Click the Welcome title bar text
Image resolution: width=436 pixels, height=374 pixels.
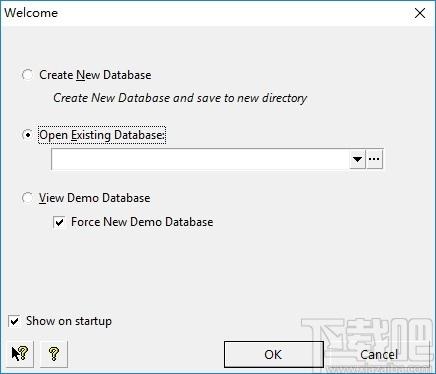click(x=31, y=13)
